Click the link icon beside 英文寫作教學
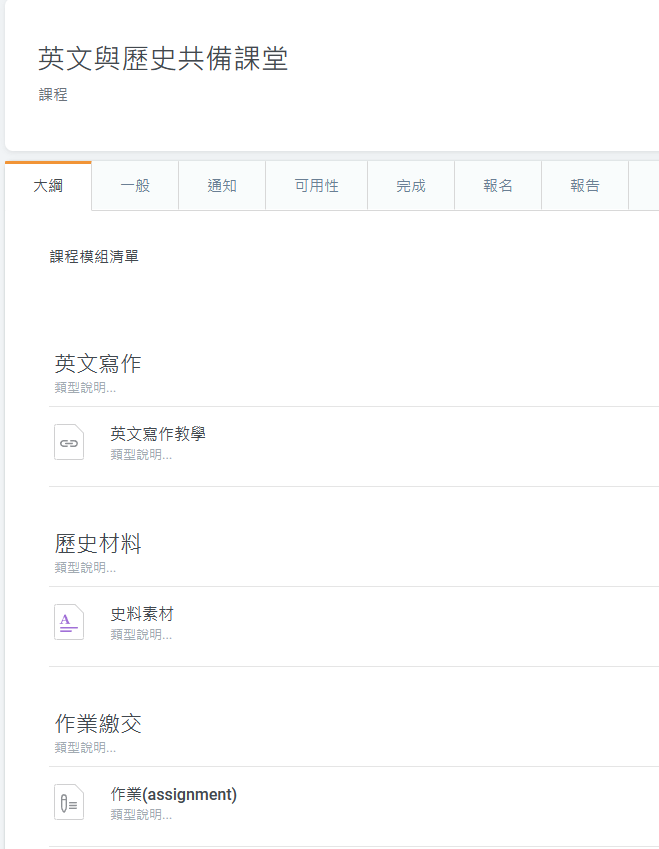 click(69, 442)
